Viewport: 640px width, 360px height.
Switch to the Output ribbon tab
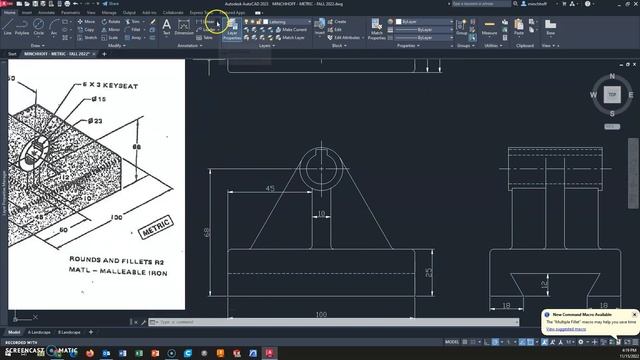[129, 13]
